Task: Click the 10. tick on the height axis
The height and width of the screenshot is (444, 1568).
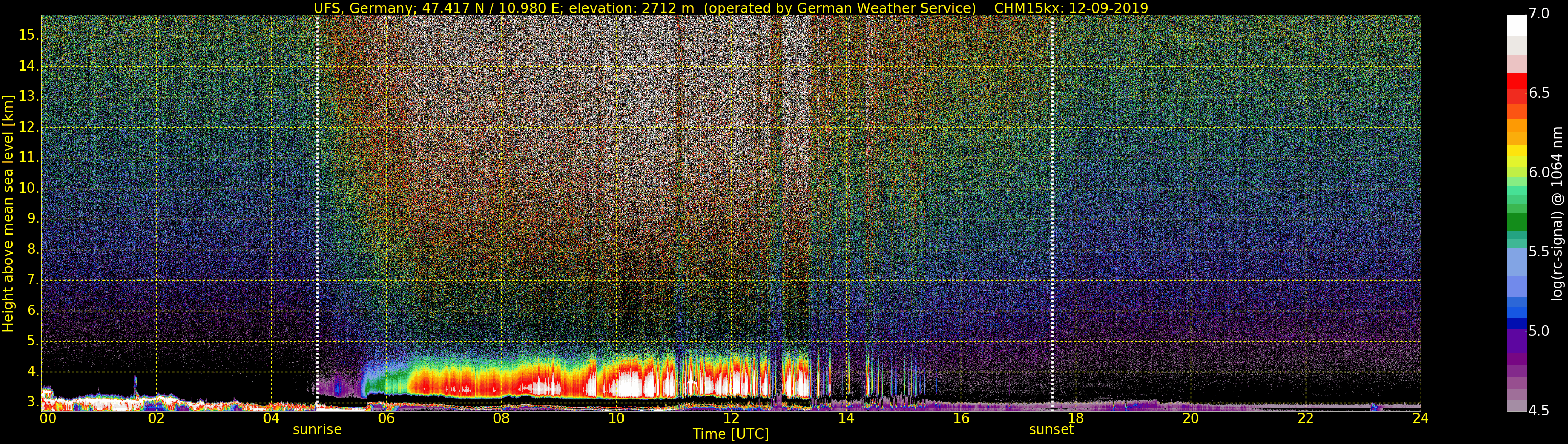Action: (28, 189)
